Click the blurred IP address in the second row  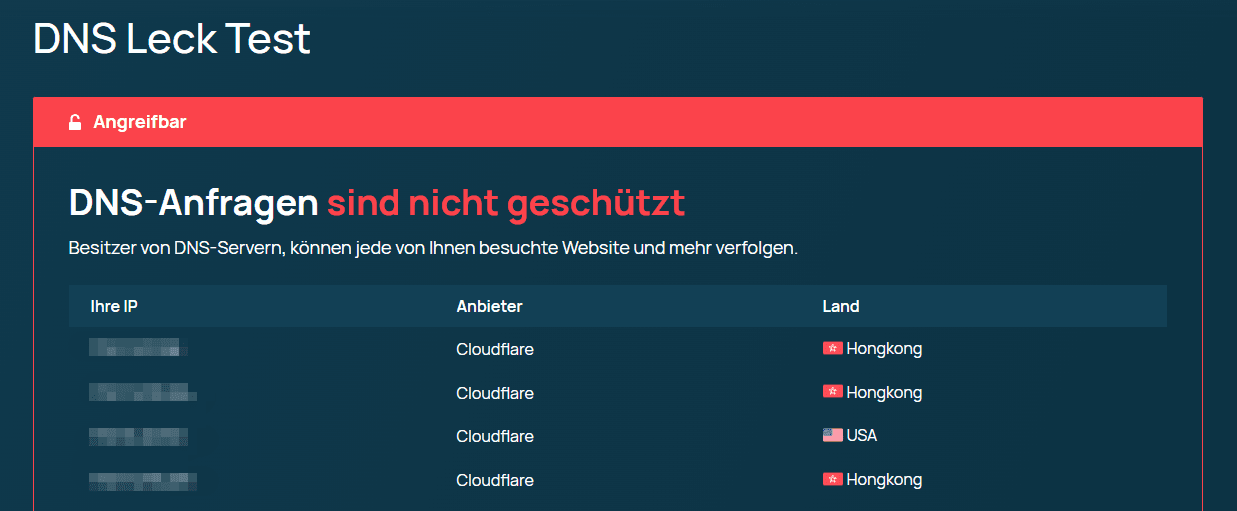(x=142, y=393)
